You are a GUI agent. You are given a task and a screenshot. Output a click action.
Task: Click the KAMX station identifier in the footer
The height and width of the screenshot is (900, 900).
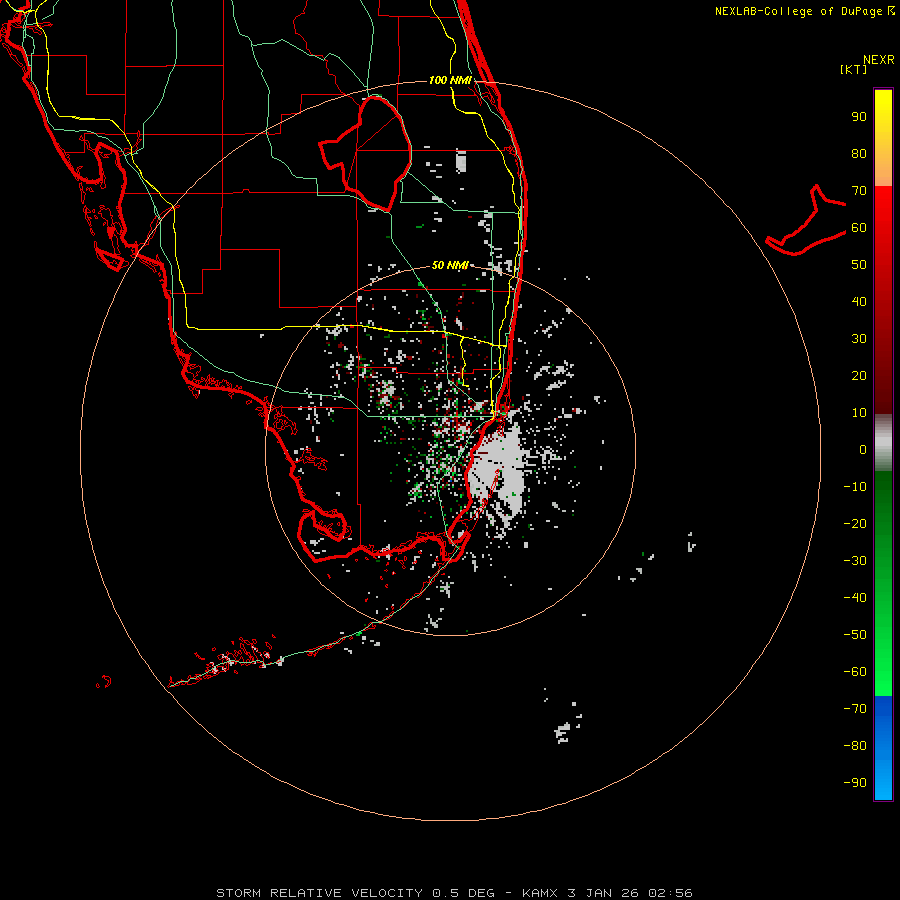pyautogui.click(x=540, y=893)
